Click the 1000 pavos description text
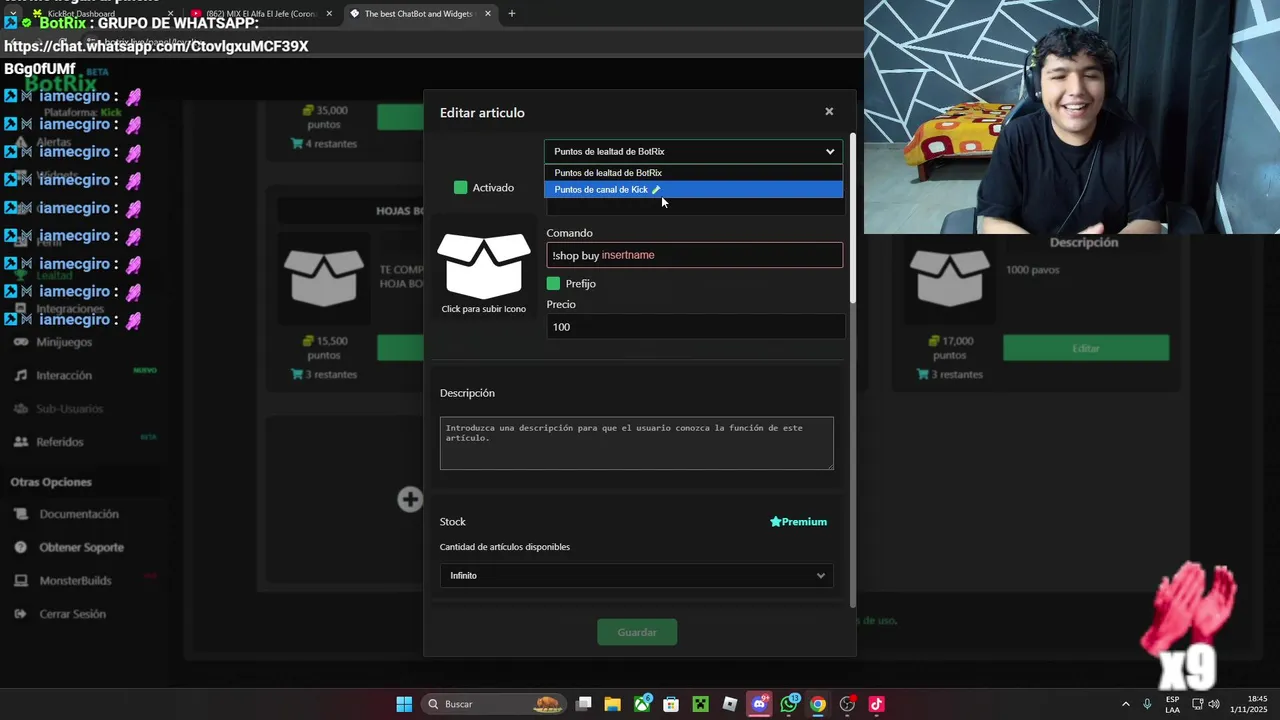 pyautogui.click(x=1033, y=270)
